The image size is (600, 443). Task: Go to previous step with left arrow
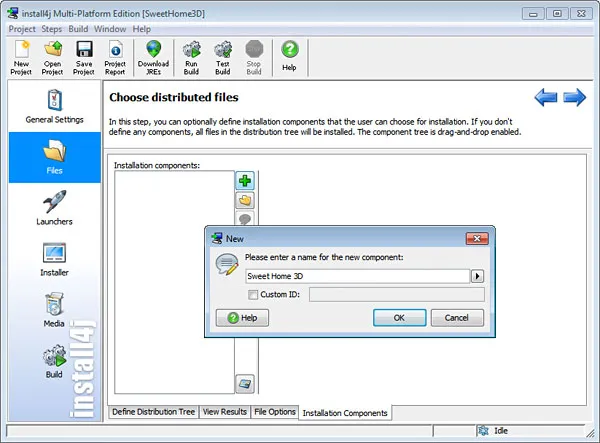[x=546, y=97]
